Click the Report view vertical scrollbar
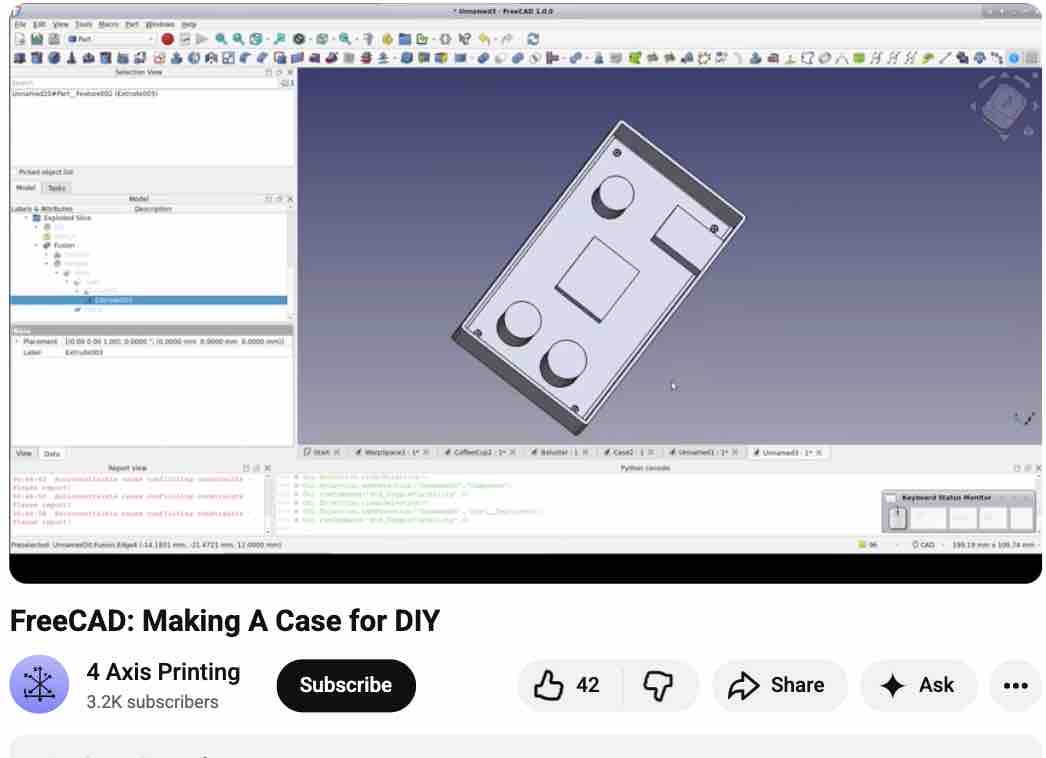This screenshot has width=1046, height=758. [268, 504]
